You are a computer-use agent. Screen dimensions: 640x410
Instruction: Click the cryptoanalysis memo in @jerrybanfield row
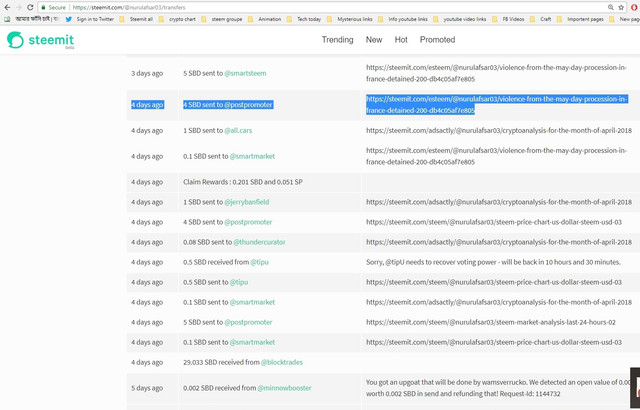tap(499, 202)
